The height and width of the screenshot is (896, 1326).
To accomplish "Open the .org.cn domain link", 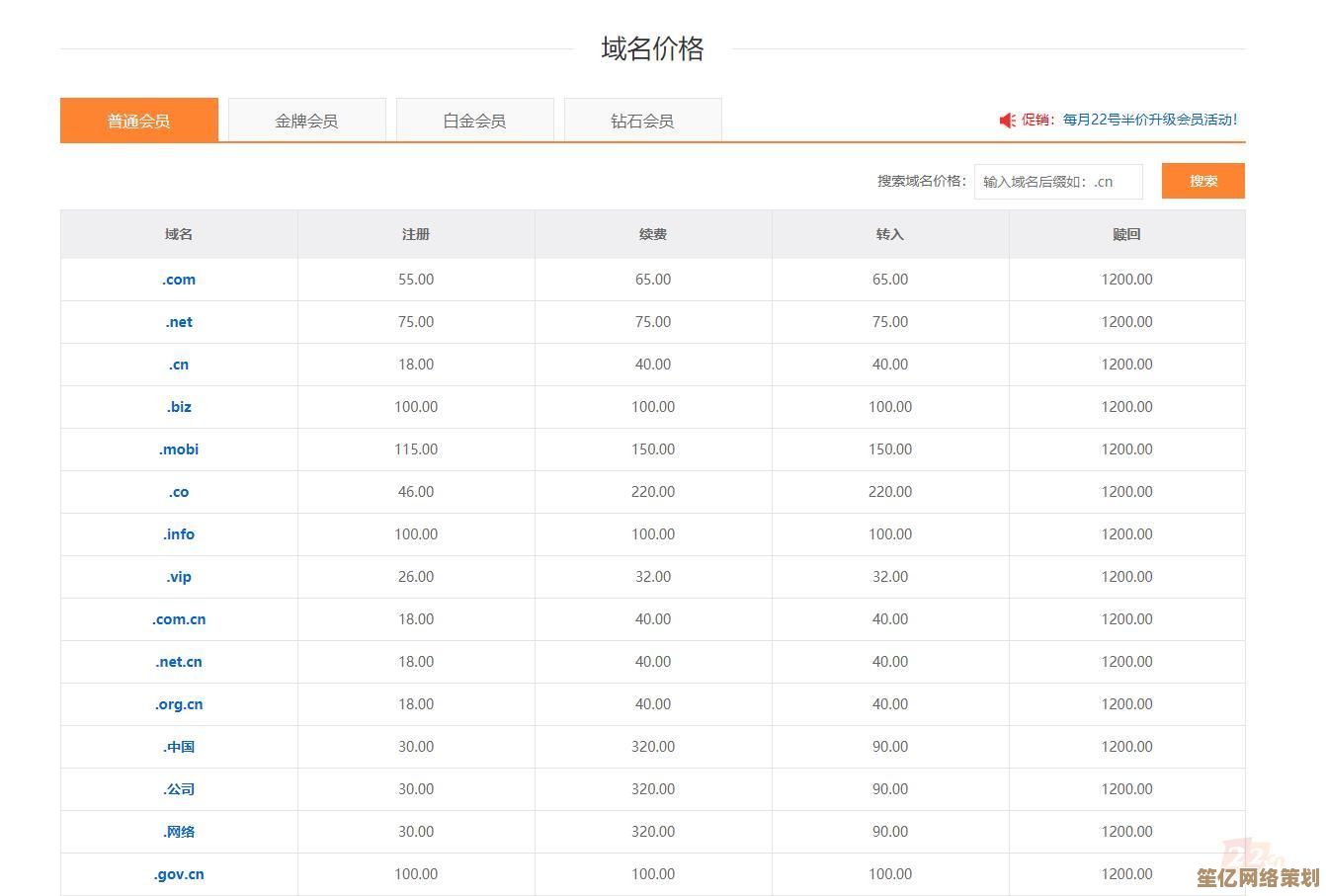I will tap(179, 704).
